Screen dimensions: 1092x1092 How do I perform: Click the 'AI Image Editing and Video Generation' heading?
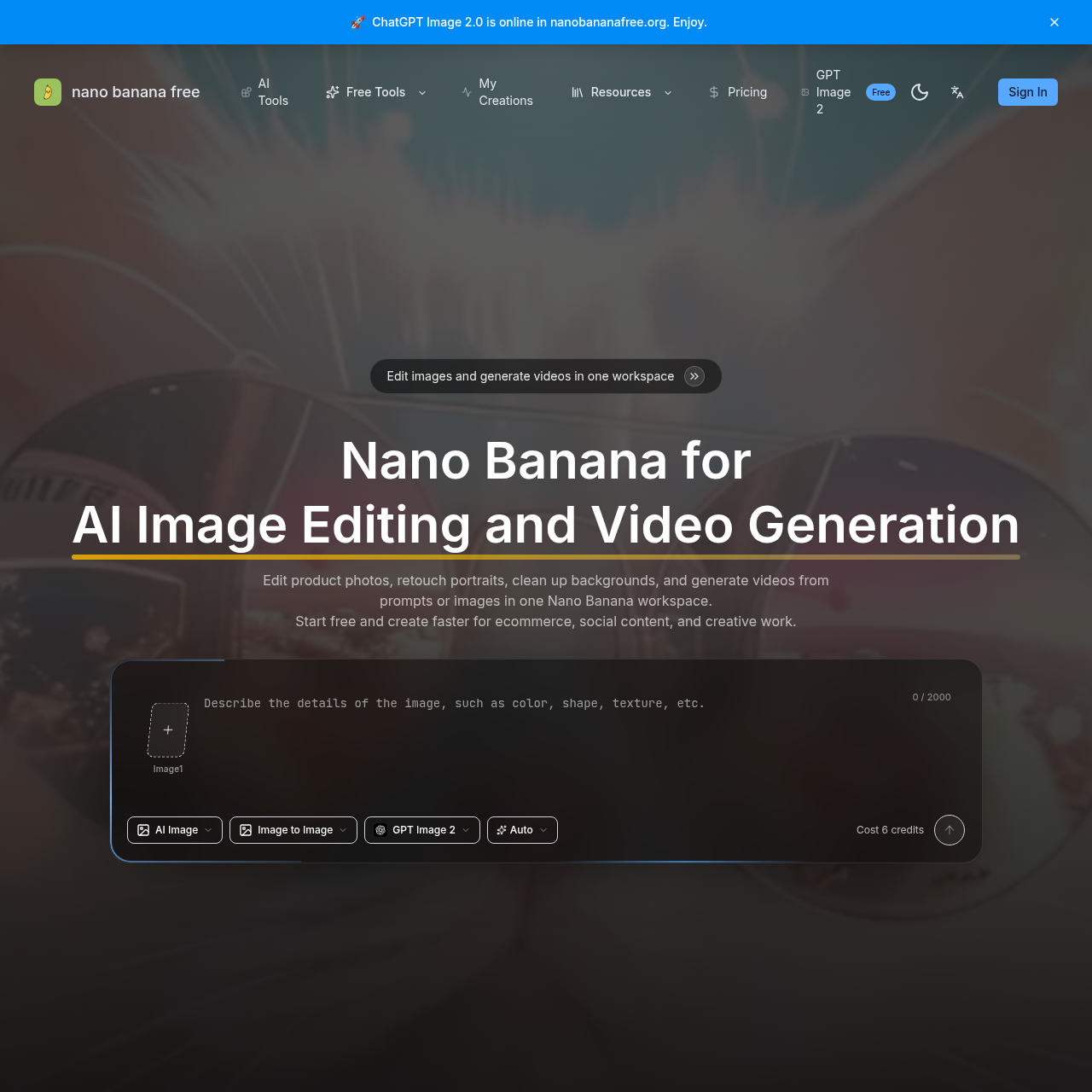546,525
